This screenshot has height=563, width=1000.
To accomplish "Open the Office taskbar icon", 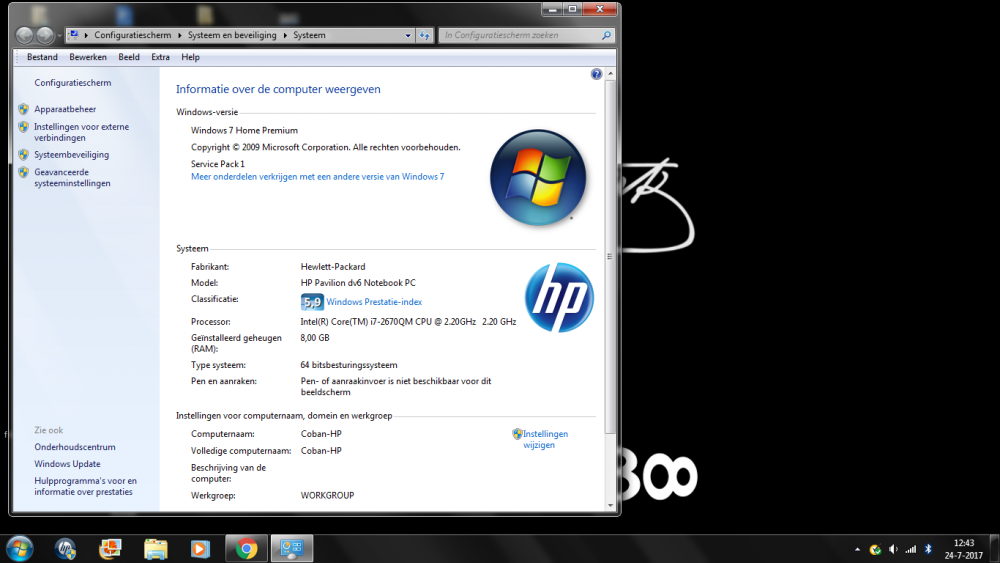I will coord(110,548).
